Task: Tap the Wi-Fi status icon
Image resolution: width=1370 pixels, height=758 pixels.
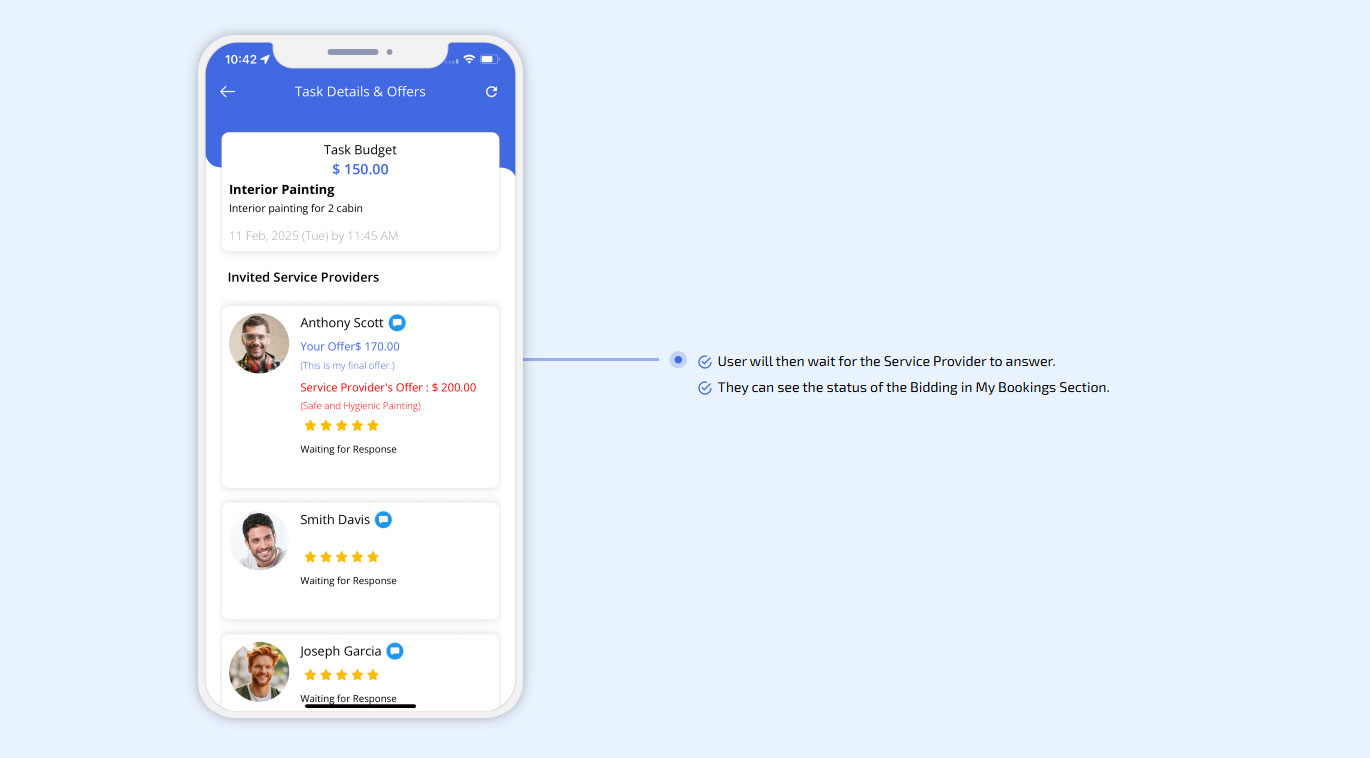Action: (x=469, y=60)
